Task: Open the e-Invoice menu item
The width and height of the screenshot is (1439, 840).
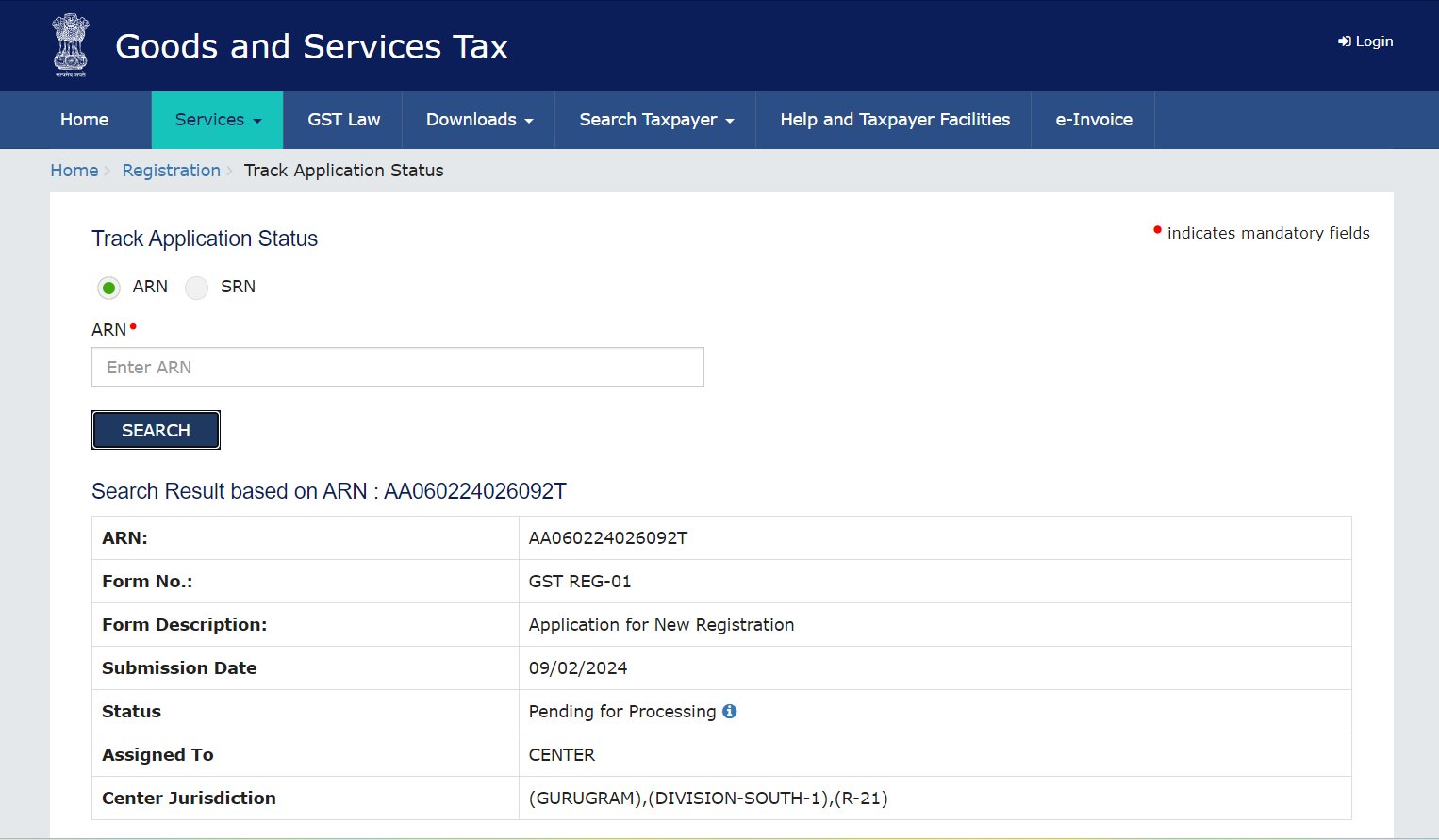Action: (1093, 120)
